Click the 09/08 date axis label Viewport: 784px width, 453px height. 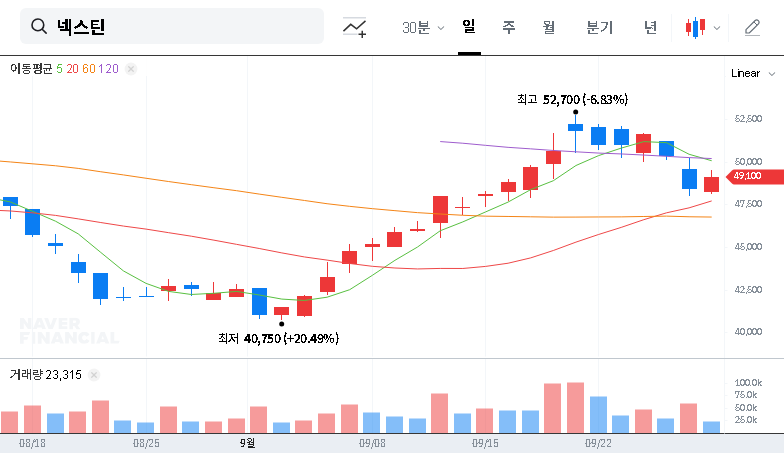coord(372,444)
